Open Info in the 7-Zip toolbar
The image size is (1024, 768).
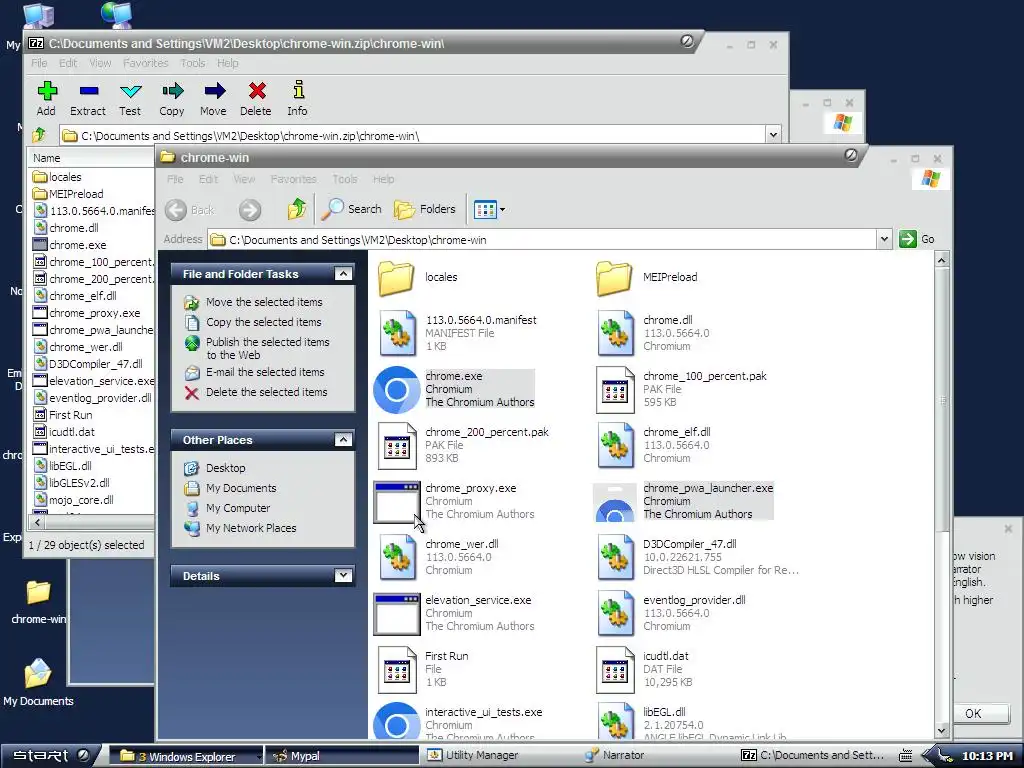[298, 99]
